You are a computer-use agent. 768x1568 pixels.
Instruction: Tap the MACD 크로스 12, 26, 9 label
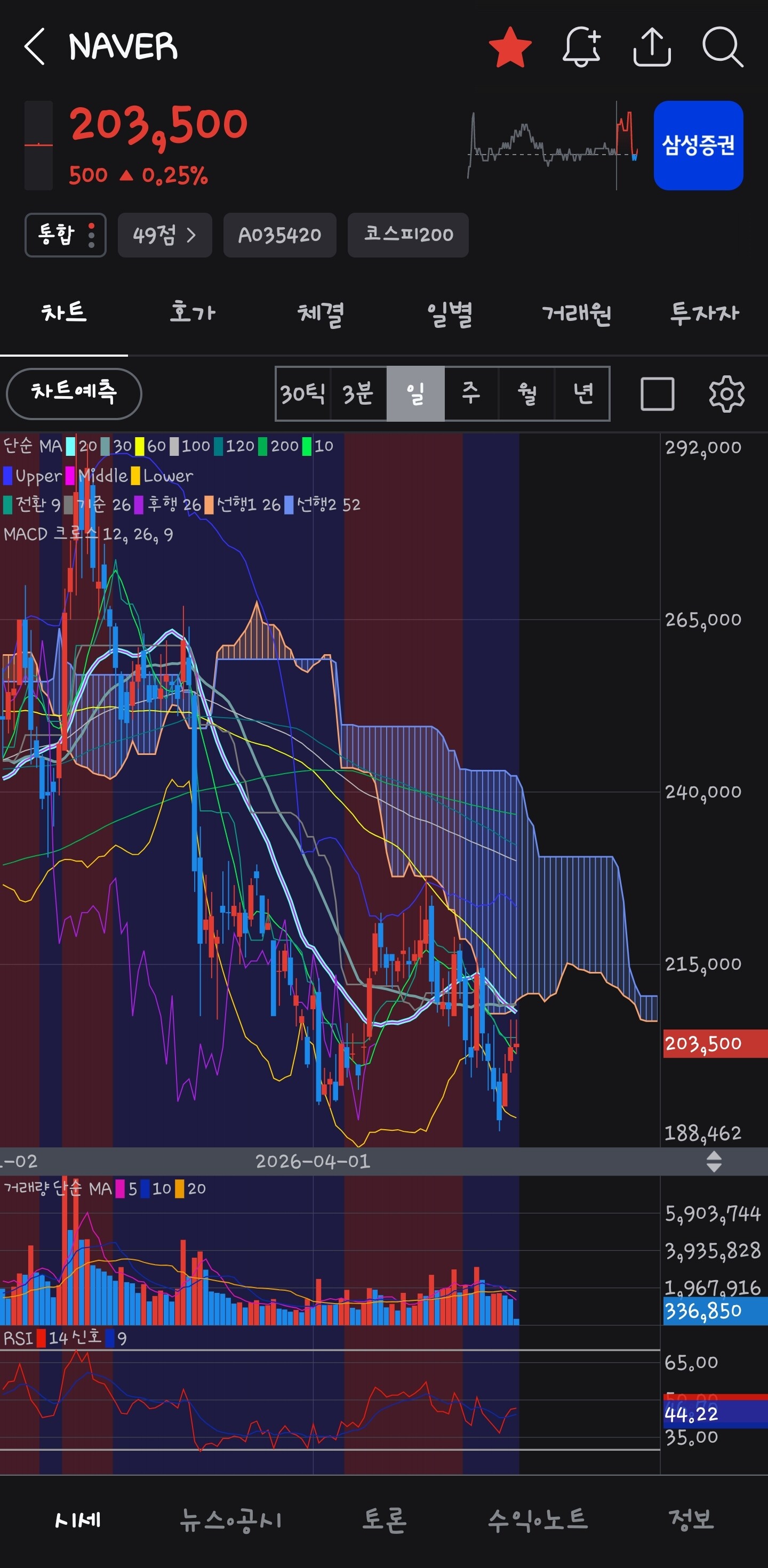(x=89, y=534)
